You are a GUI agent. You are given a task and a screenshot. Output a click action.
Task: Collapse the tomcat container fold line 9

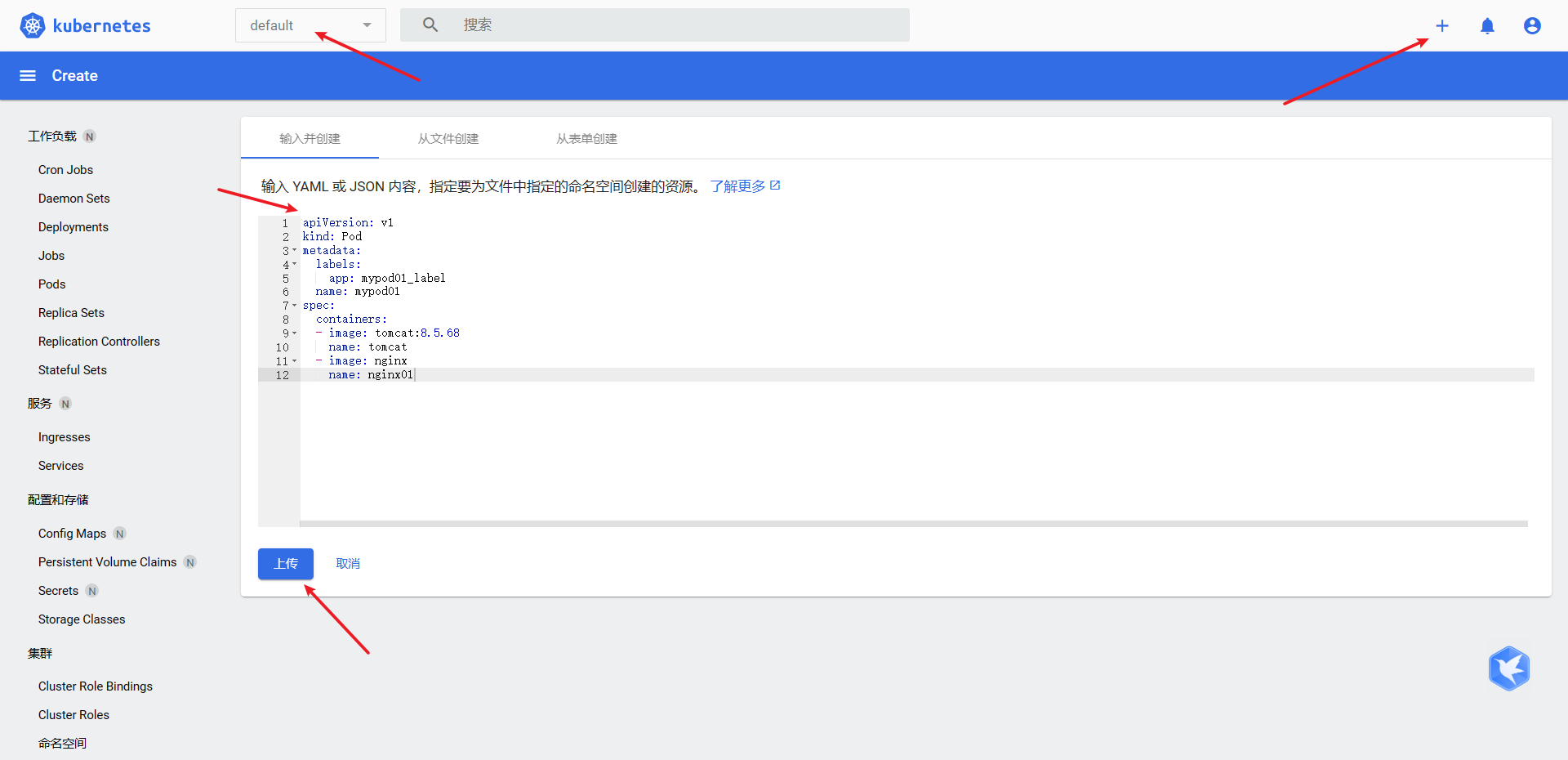295,333
